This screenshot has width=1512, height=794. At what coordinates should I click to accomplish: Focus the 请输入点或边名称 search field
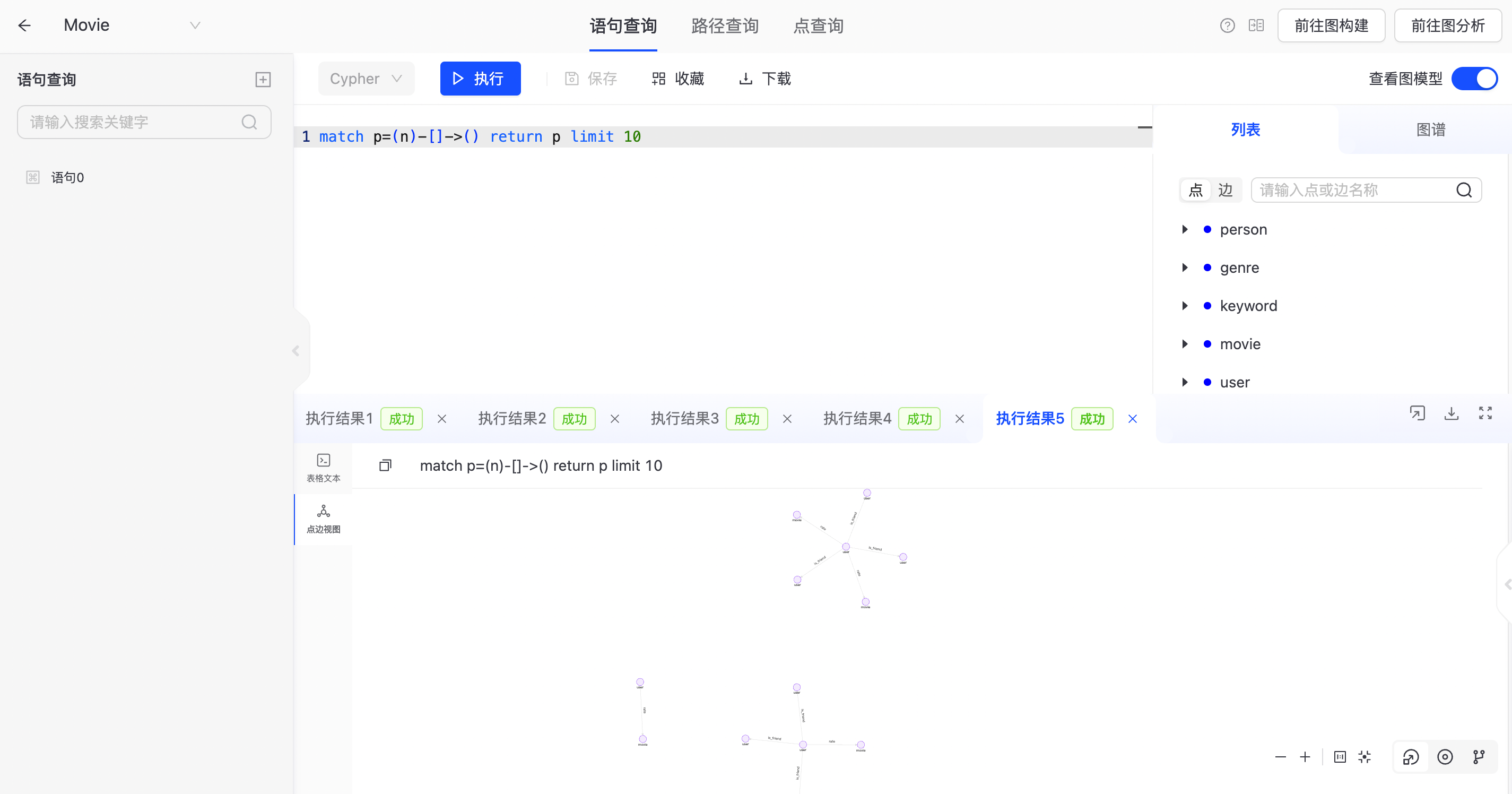[1366, 191]
